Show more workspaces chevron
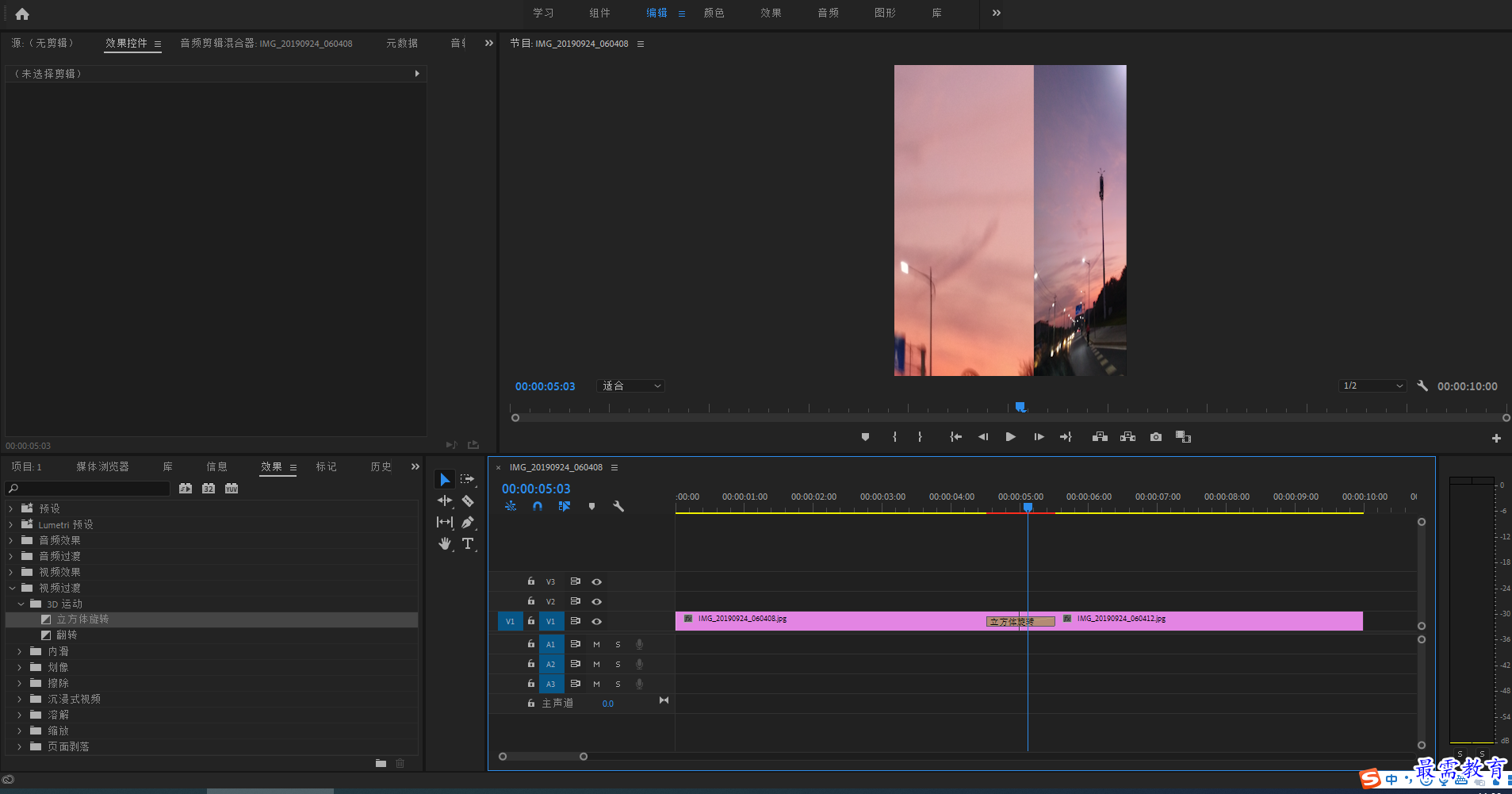This screenshot has width=1512, height=794. (997, 13)
